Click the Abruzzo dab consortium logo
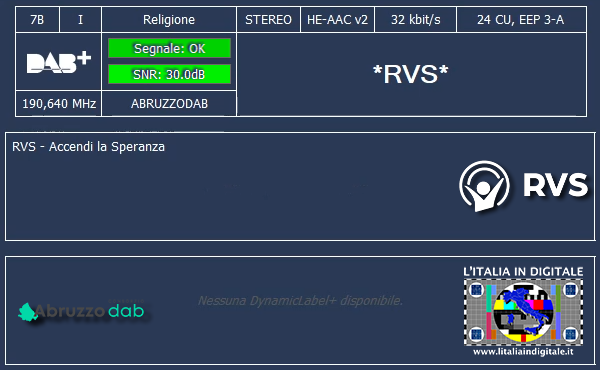The width and height of the screenshot is (600, 370). click(81, 311)
